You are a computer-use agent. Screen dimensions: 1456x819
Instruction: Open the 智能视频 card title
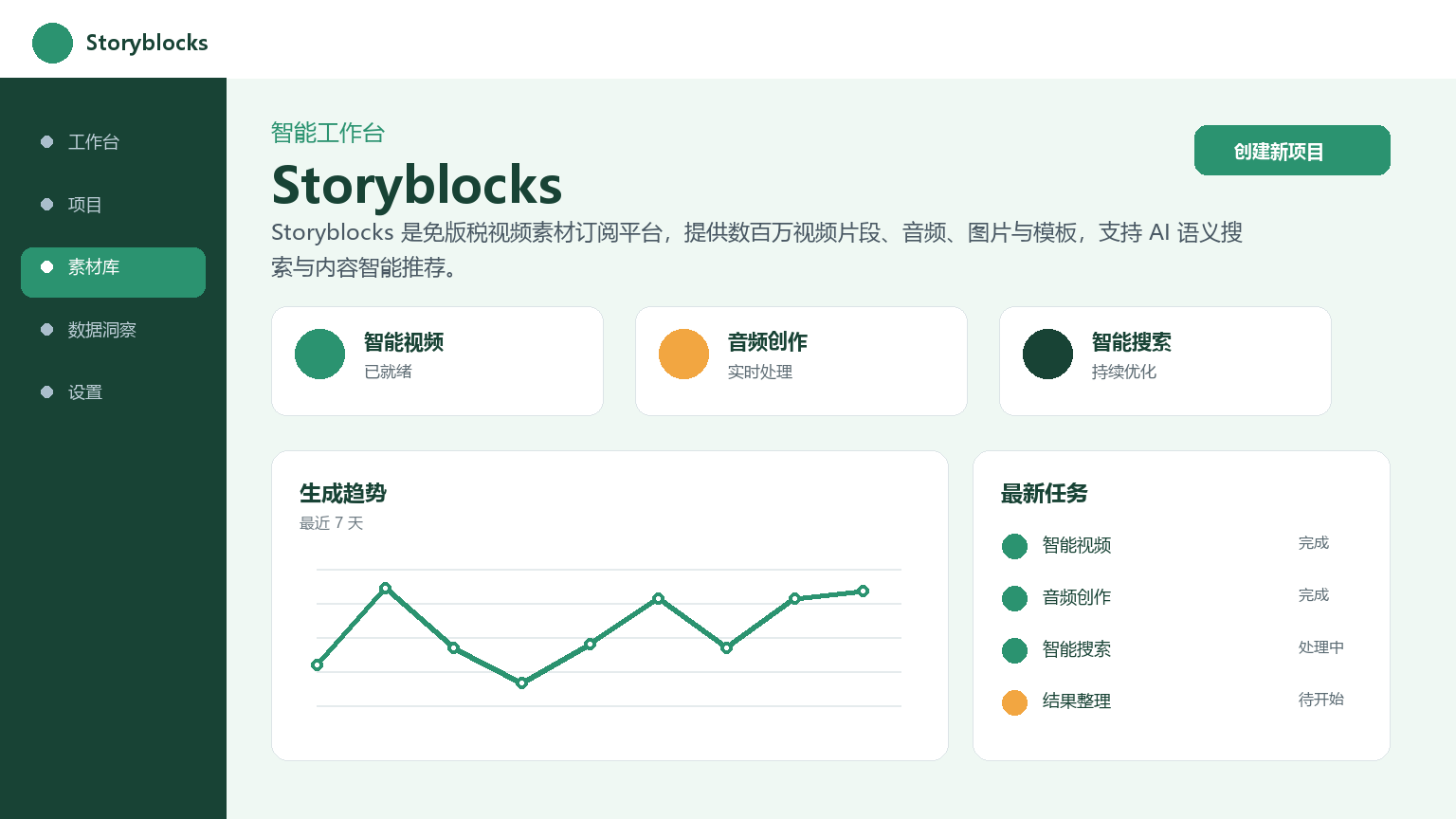(404, 342)
